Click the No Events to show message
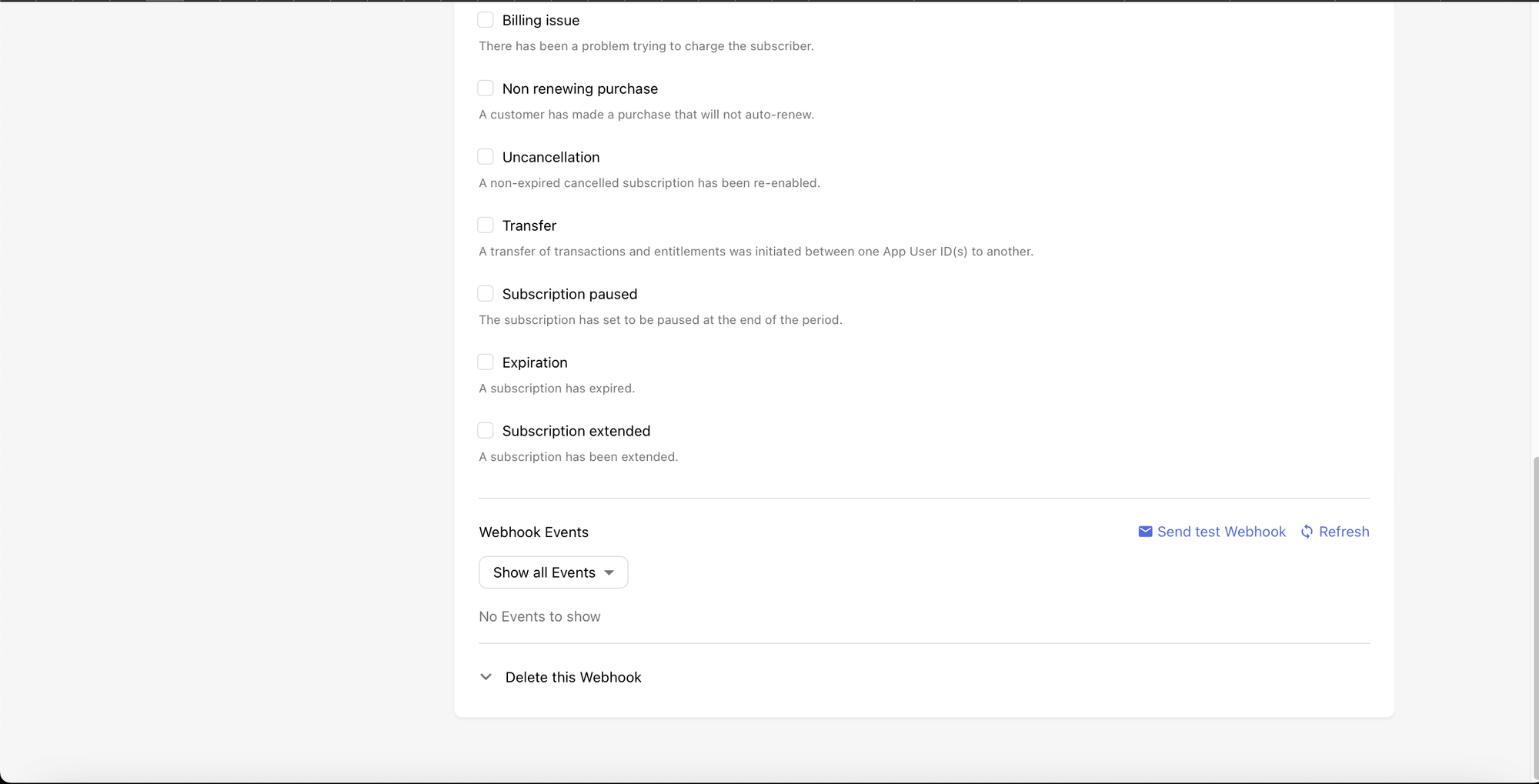The image size is (1539, 784). click(x=539, y=616)
